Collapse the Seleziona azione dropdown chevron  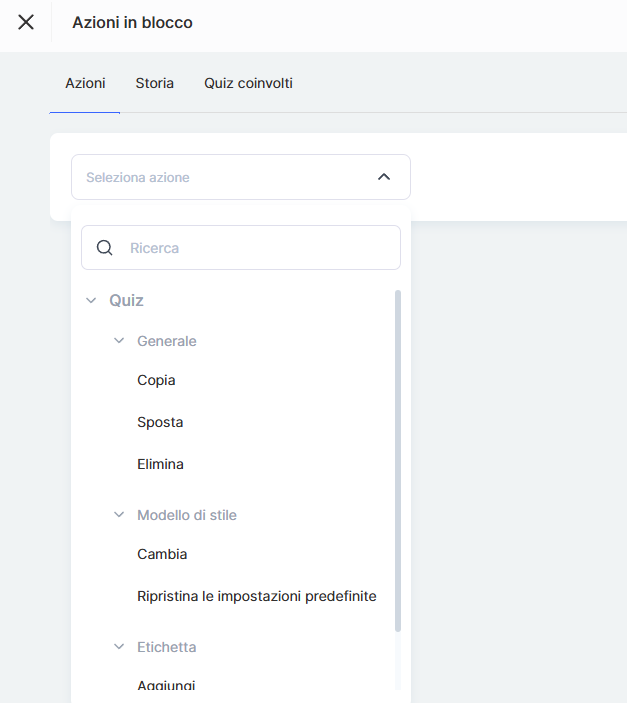(384, 177)
